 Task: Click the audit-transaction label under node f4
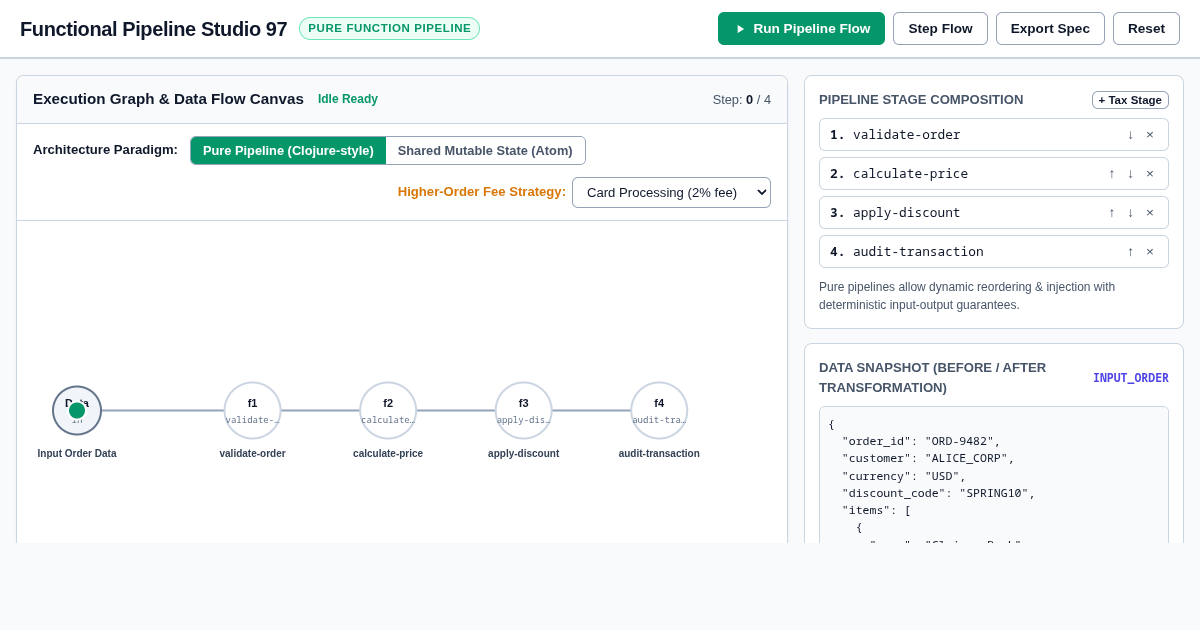[659, 454]
